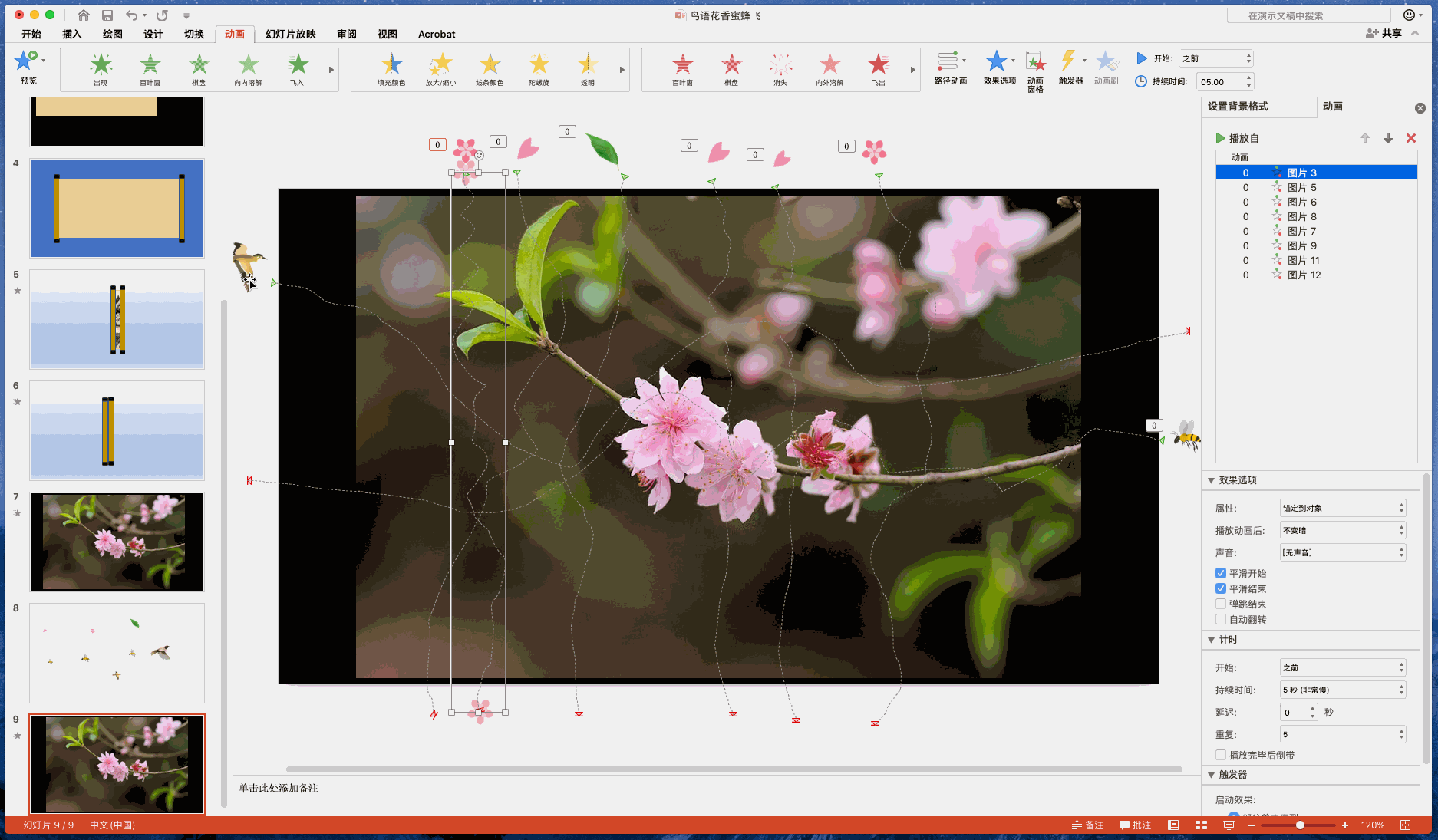Click 播放自 (Play From) button
The image size is (1438, 840).
coord(1237,138)
